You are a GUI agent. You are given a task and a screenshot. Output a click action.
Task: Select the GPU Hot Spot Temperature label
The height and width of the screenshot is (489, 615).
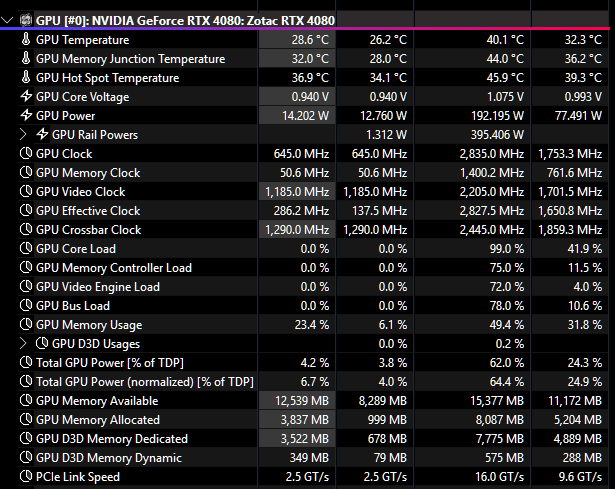pyautogui.click(x=107, y=78)
